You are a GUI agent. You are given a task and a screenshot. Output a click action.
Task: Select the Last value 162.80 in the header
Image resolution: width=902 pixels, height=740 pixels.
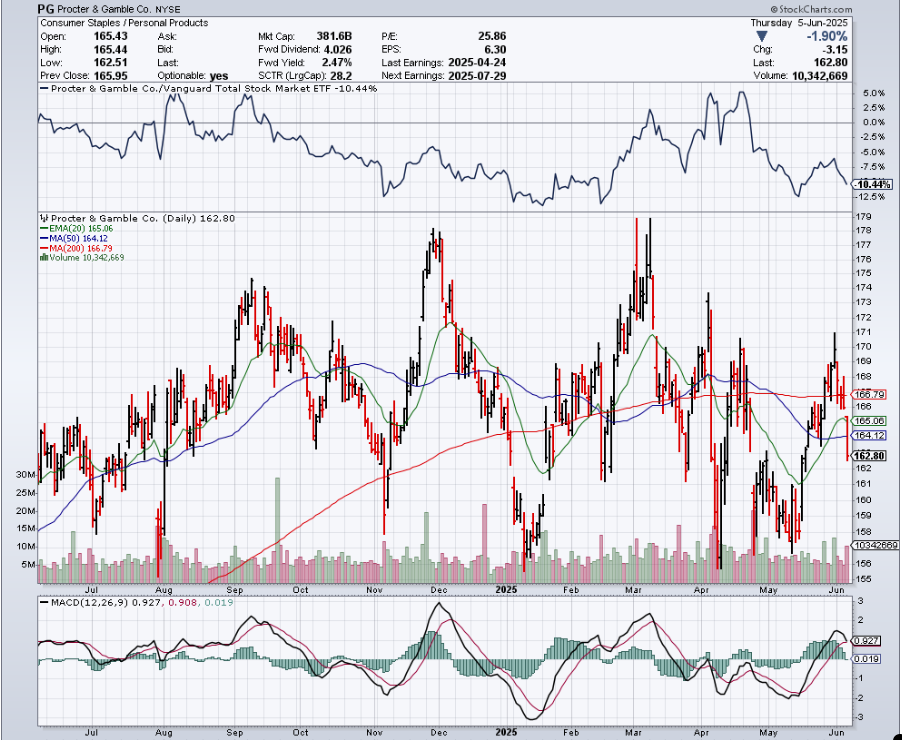point(832,63)
